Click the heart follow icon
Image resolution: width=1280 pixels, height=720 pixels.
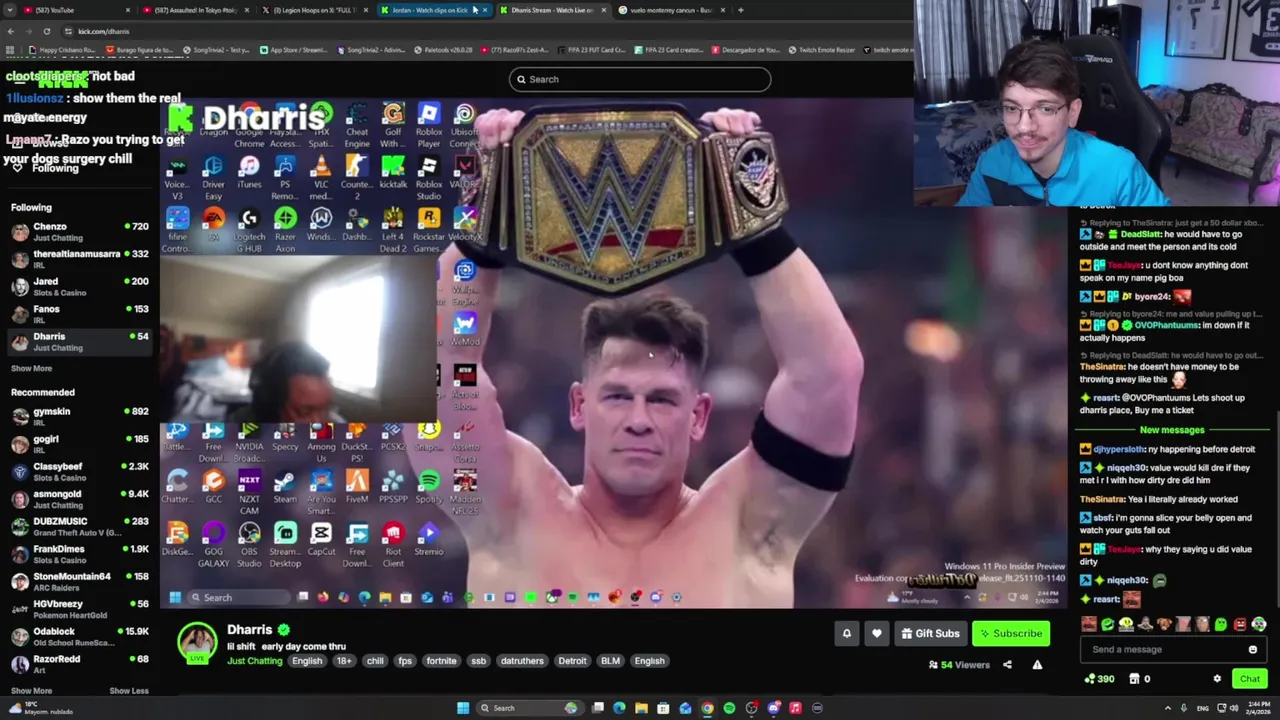[876, 633]
